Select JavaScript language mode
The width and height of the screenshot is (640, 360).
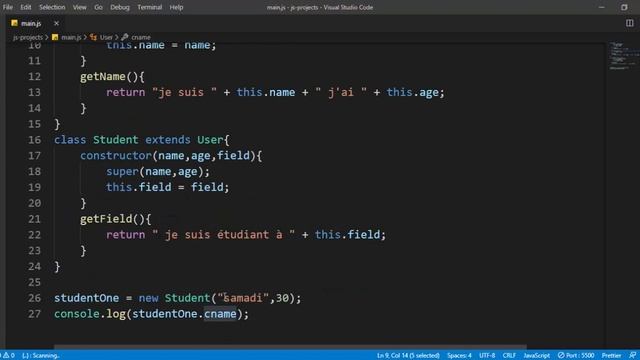tap(536, 355)
